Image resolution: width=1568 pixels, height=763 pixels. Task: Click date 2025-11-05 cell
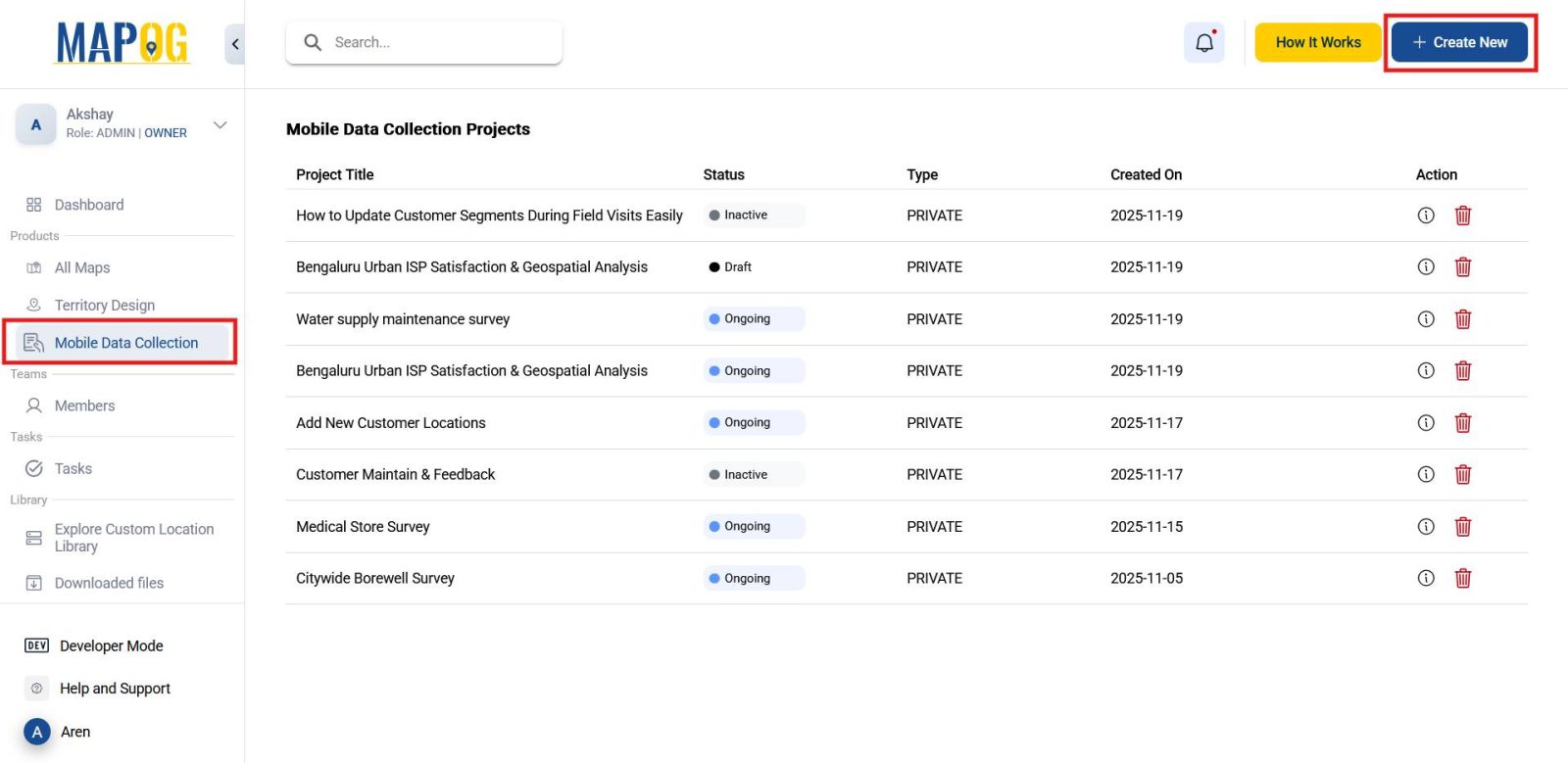1147,578
